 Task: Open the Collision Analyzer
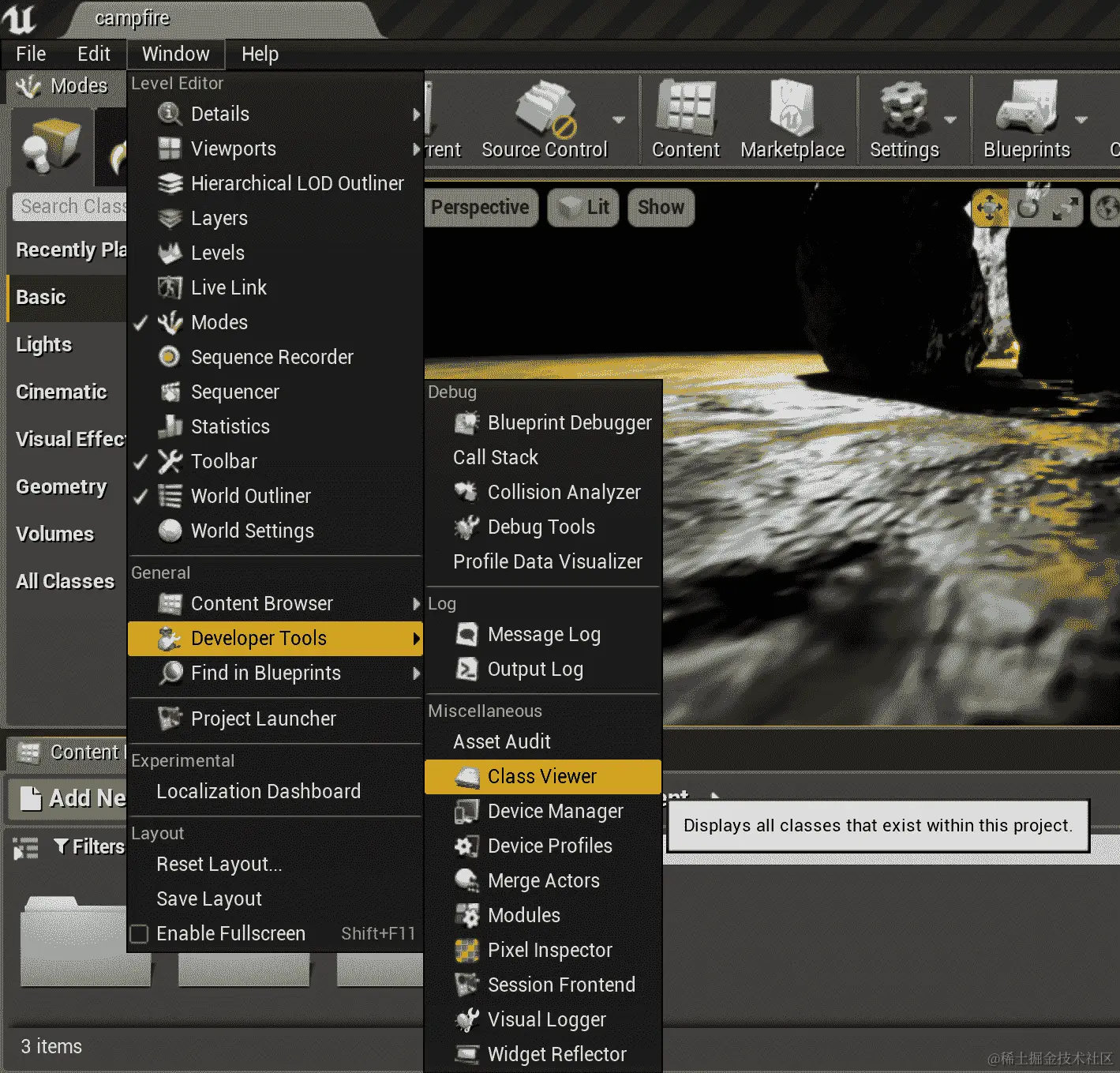543,492
